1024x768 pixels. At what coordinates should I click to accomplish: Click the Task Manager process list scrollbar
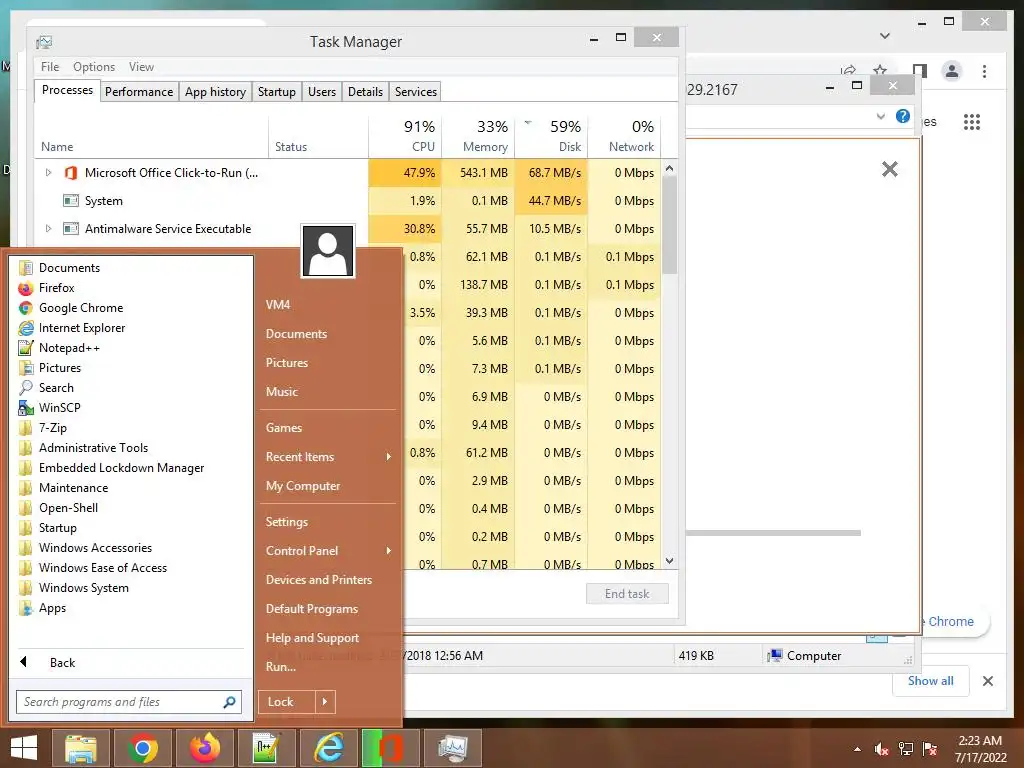tap(669, 225)
